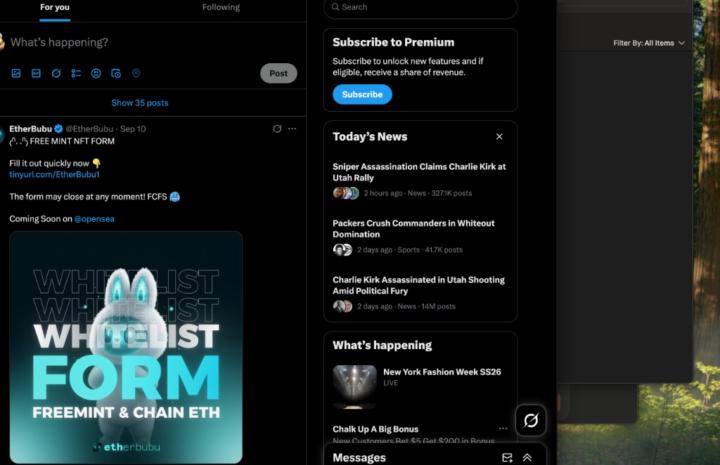Image resolution: width=720 pixels, height=465 pixels.
Task: Open more options on EtherBubu post
Action: pos(292,129)
